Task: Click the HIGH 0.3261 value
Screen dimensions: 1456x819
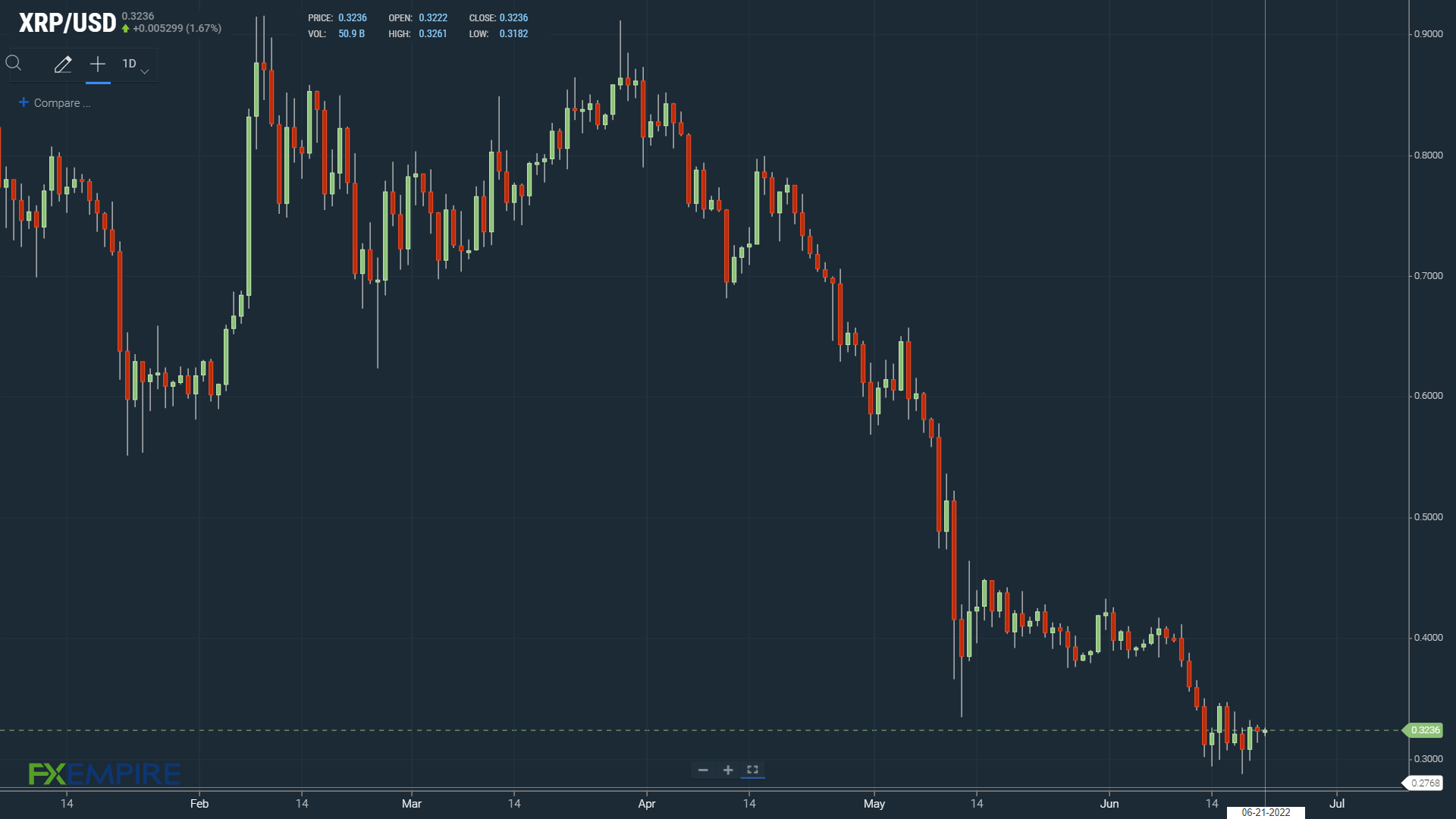Action: tap(433, 34)
